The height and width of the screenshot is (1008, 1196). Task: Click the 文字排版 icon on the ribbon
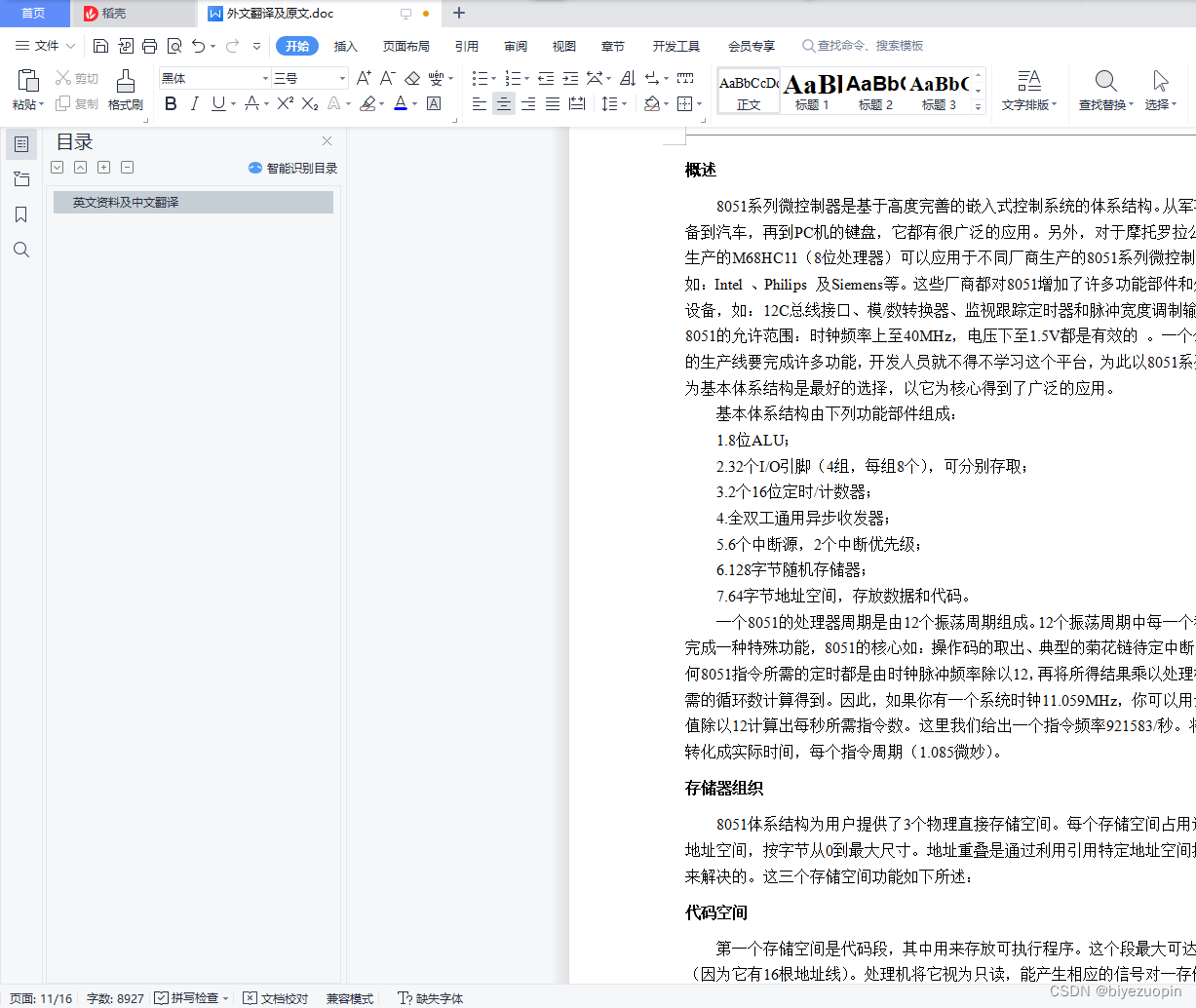click(x=1029, y=89)
